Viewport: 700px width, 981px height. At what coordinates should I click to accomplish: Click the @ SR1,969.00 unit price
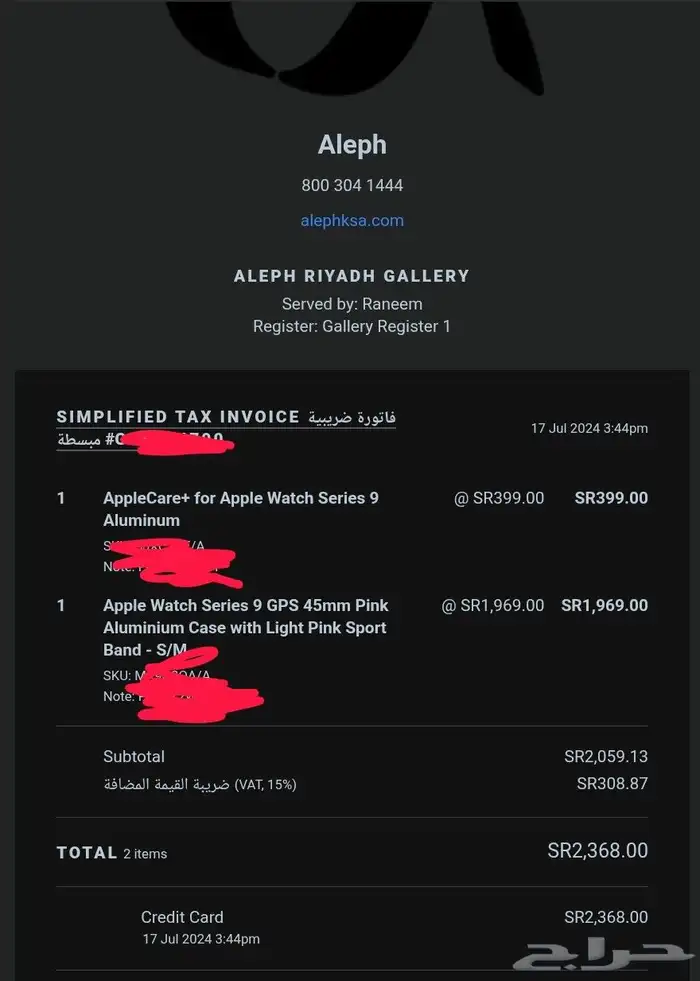[x=493, y=605]
